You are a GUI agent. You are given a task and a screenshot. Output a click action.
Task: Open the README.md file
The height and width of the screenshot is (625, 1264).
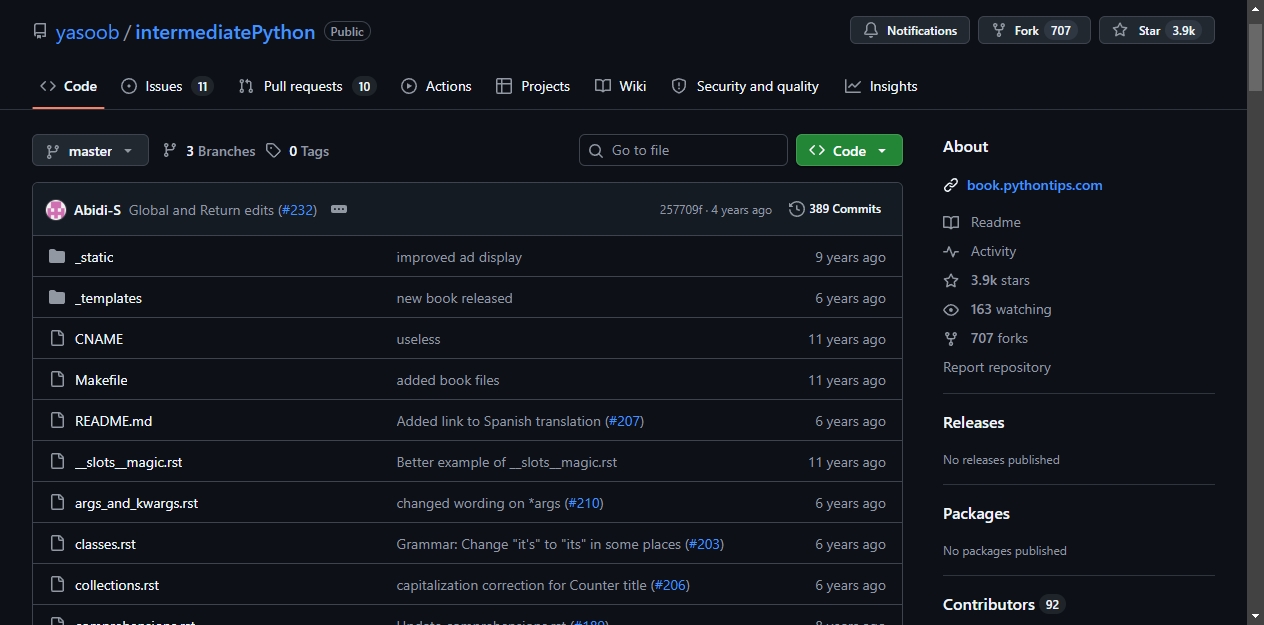(114, 421)
